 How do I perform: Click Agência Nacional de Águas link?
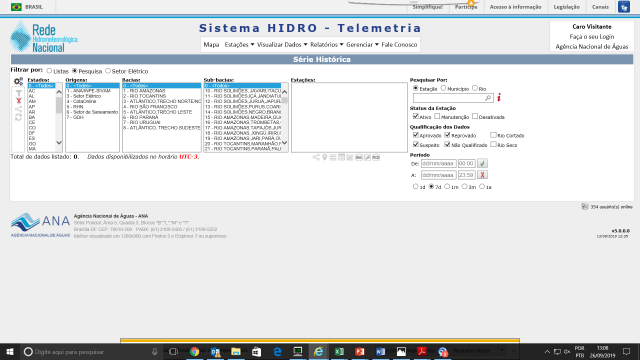(591, 47)
